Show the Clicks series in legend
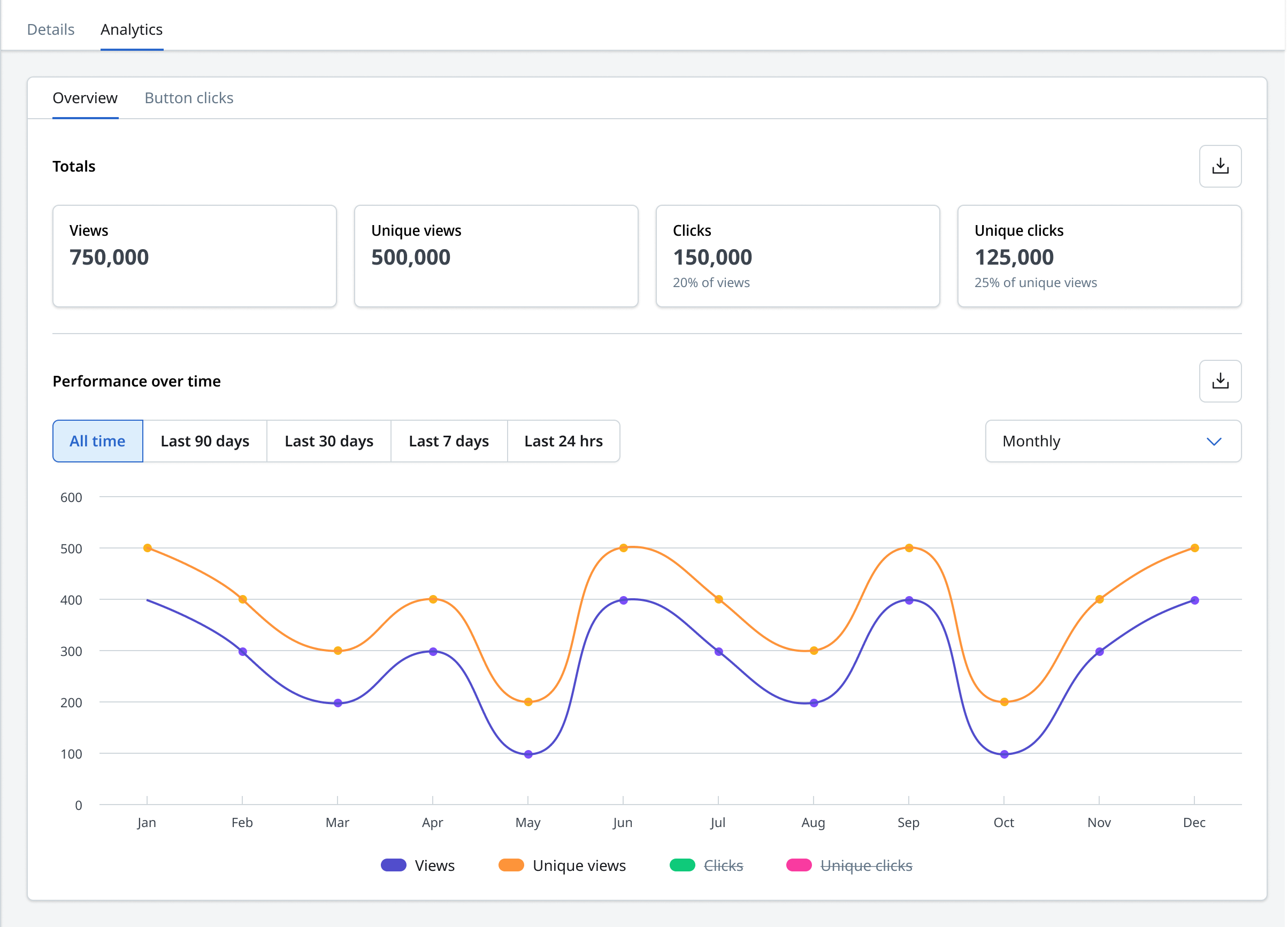Image resolution: width=1288 pixels, height=927 pixels. [707, 865]
